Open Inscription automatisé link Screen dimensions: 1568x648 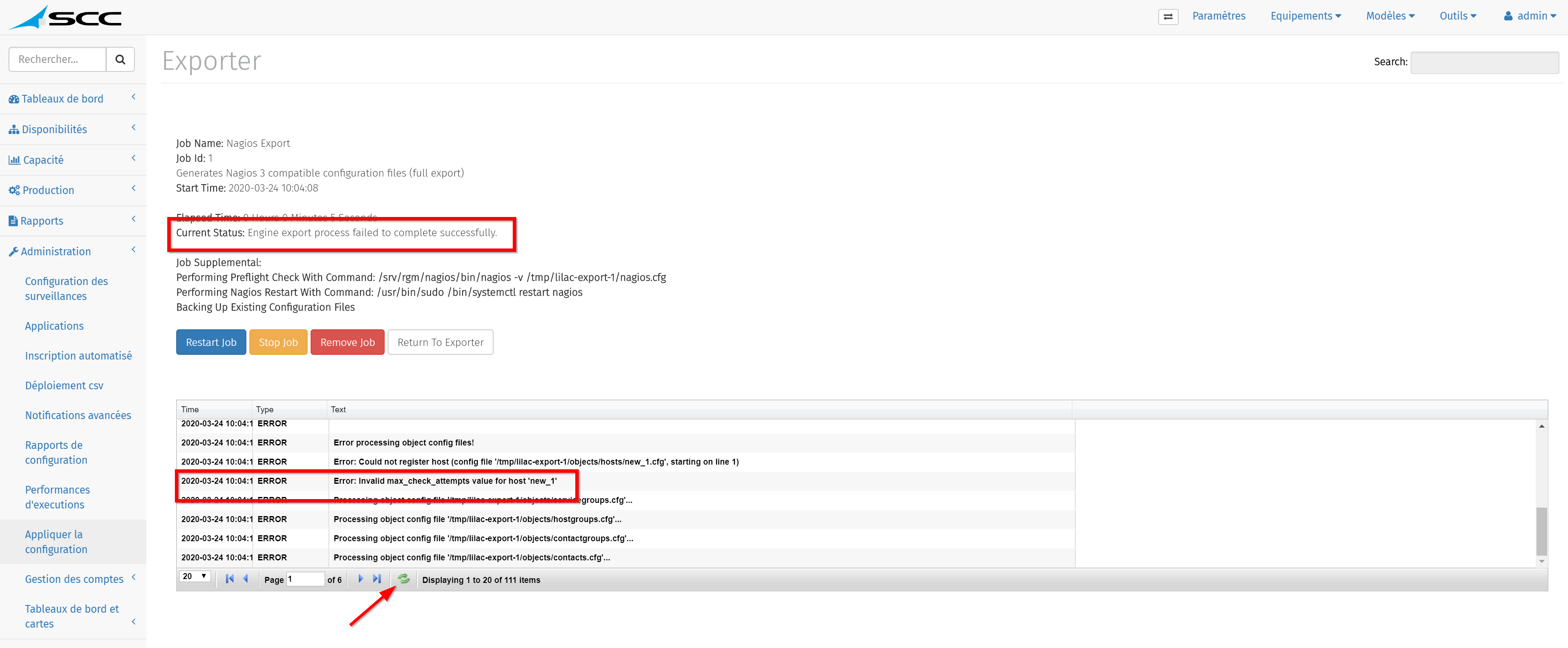pos(79,356)
